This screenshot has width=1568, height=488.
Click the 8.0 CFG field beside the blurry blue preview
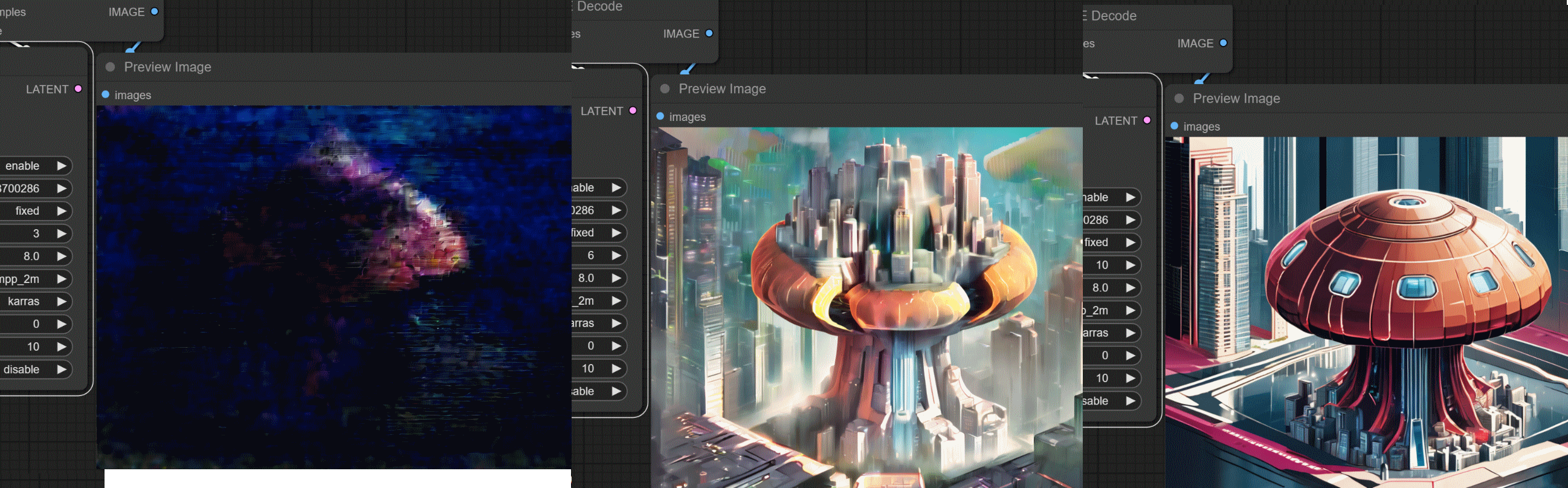coord(31,256)
